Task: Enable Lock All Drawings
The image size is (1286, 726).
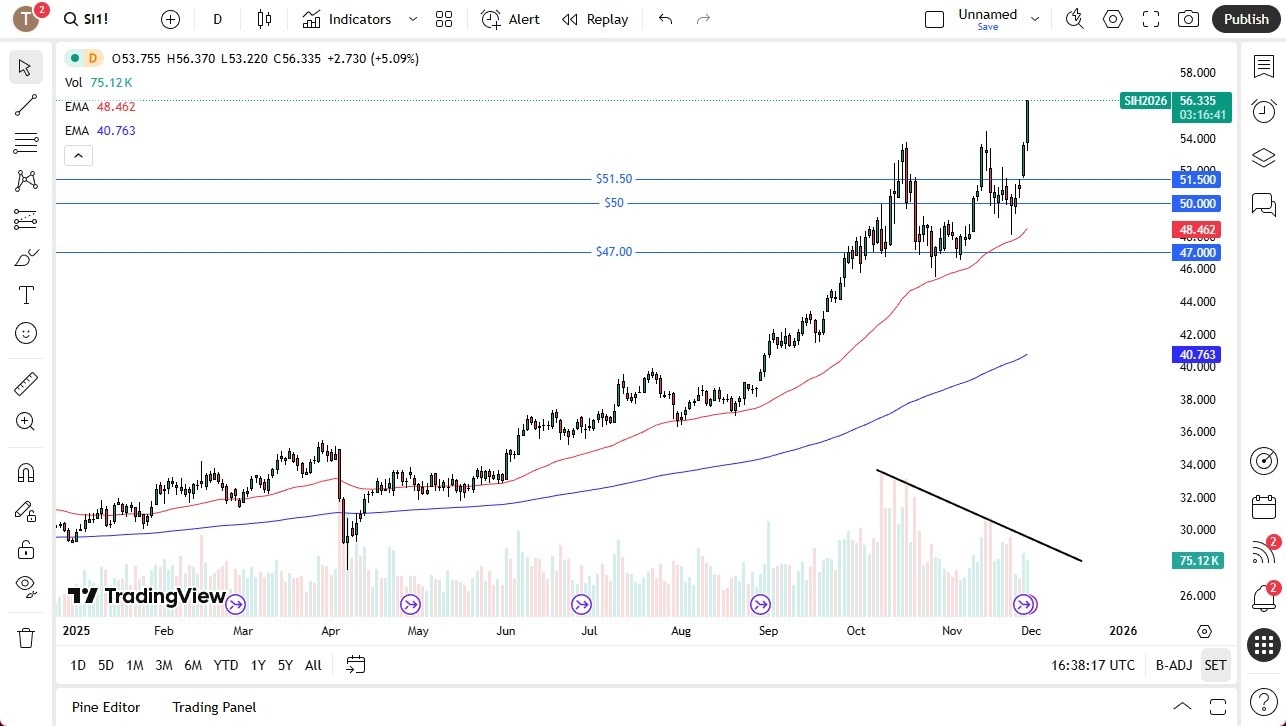Action: point(25,549)
